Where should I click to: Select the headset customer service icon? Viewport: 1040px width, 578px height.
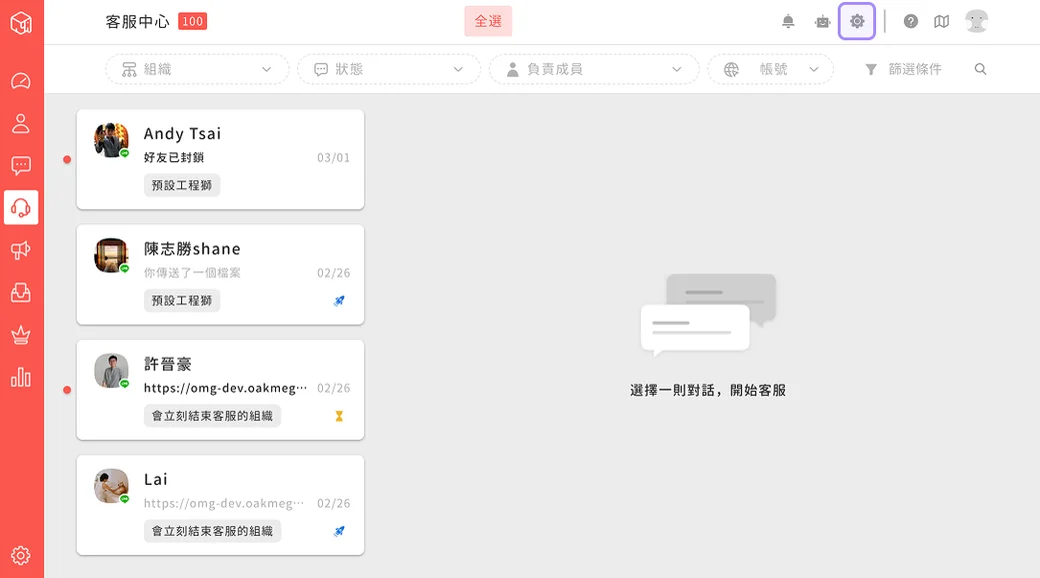pyautogui.click(x=21, y=208)
